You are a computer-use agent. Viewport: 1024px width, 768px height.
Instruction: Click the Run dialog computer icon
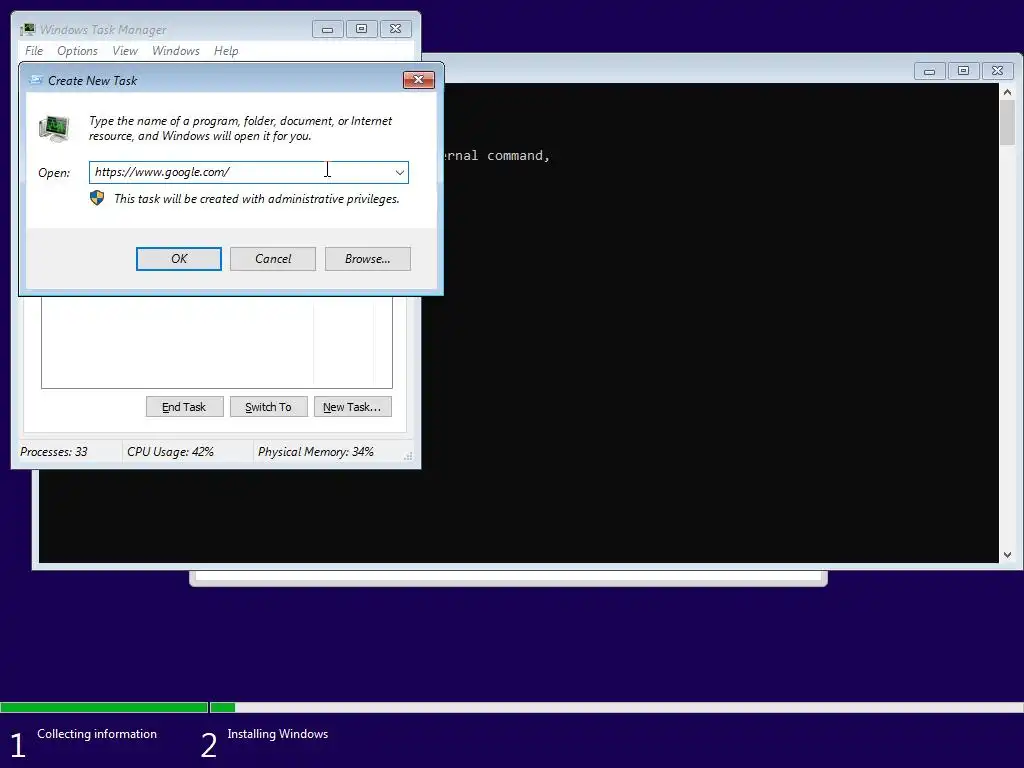pos(55,128)
